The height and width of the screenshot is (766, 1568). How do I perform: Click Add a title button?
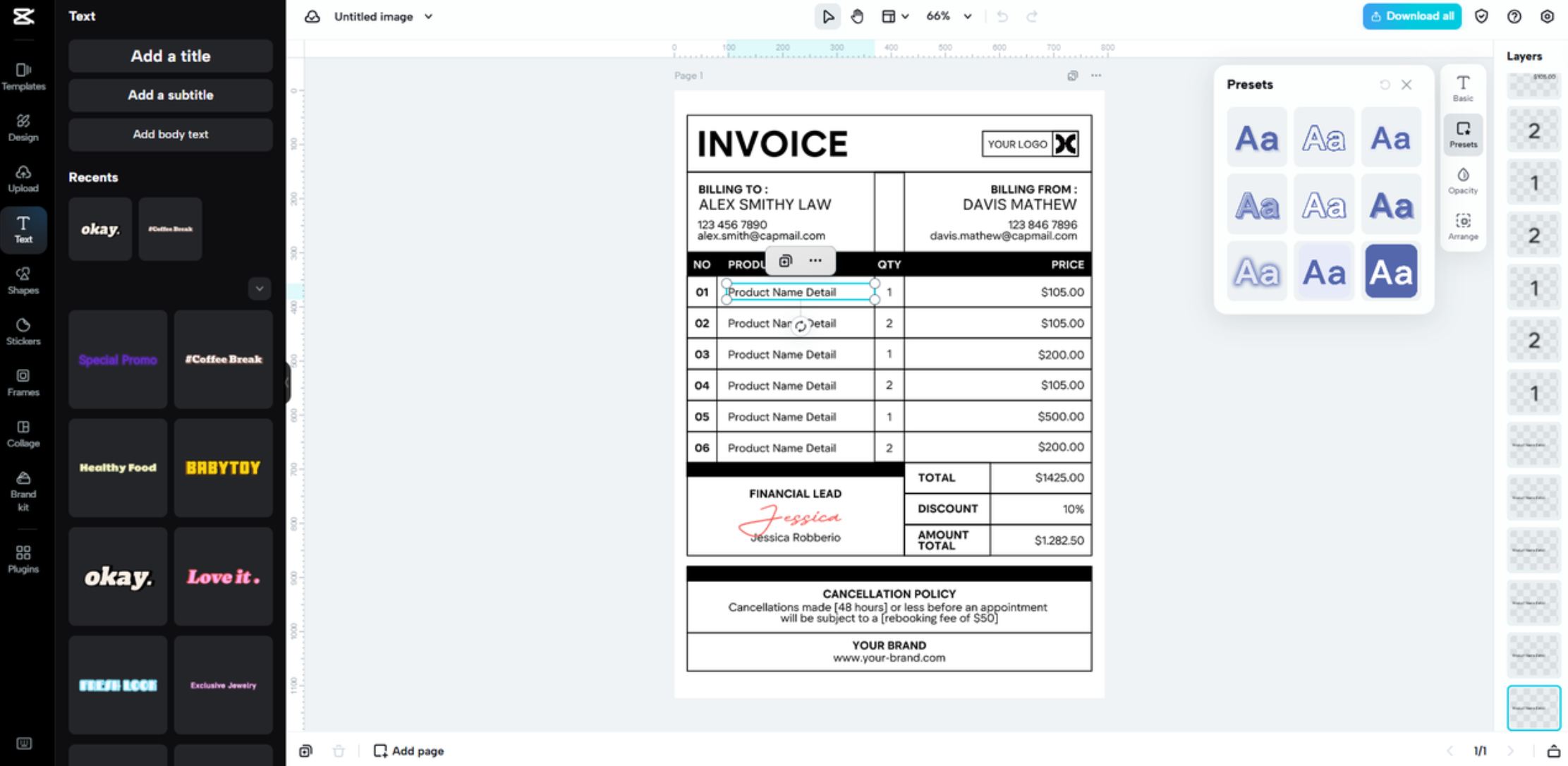click(170, 56)
